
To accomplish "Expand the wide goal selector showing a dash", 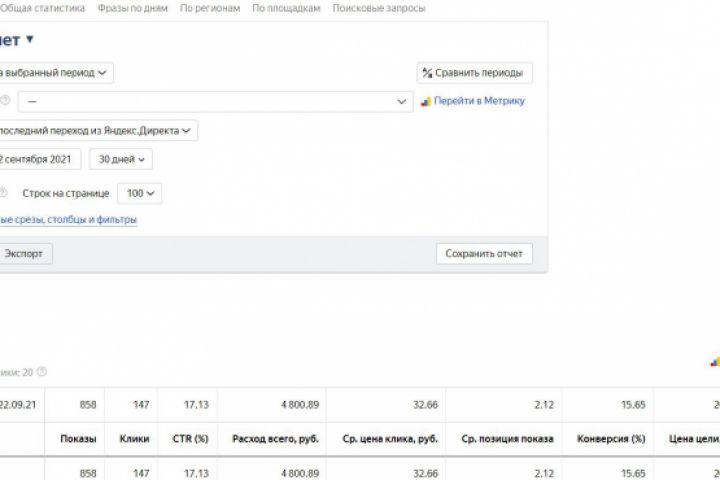I will (x=215, y=101).
